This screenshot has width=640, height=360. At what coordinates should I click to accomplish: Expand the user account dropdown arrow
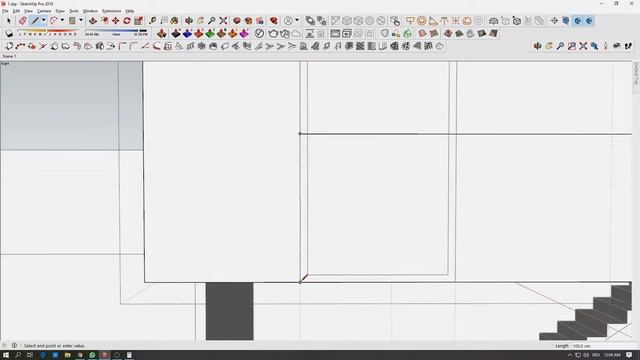pos(297,20)
